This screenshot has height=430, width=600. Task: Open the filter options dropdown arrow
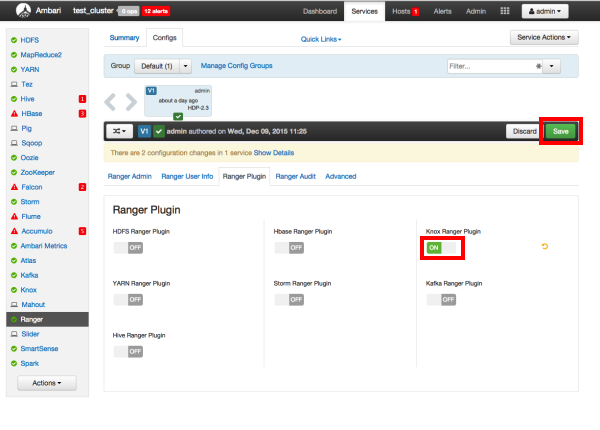click(x=551, y=66)
